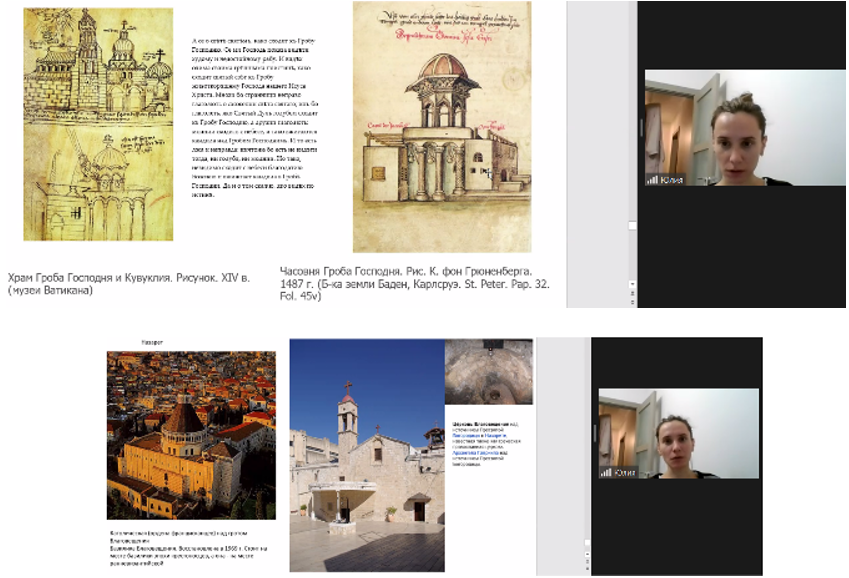Click the caption paragraph under the aerial Nazareth photo

(x=188, y=548)
